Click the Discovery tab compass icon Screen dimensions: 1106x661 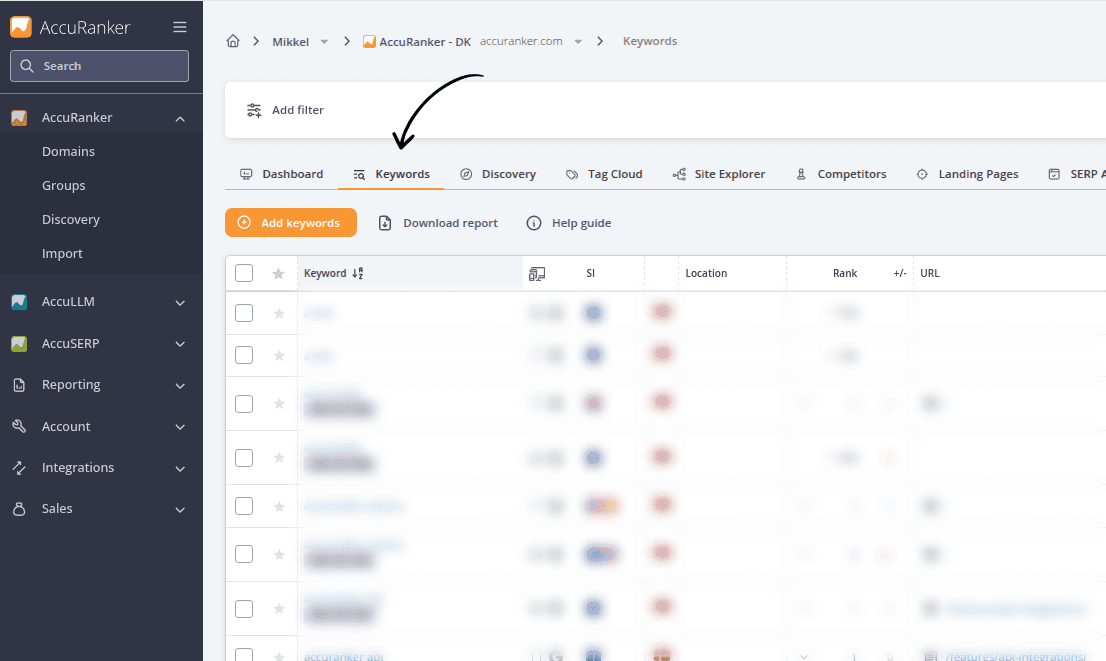pyautogui.click(x=466, y=174)
